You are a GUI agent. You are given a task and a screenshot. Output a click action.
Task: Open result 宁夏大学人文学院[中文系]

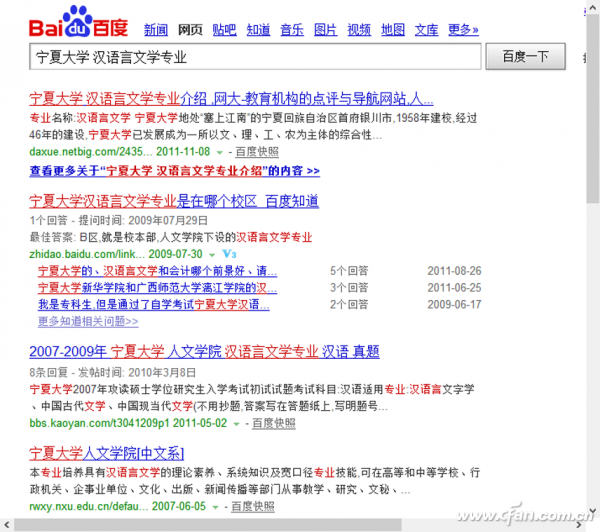point(107,454)
